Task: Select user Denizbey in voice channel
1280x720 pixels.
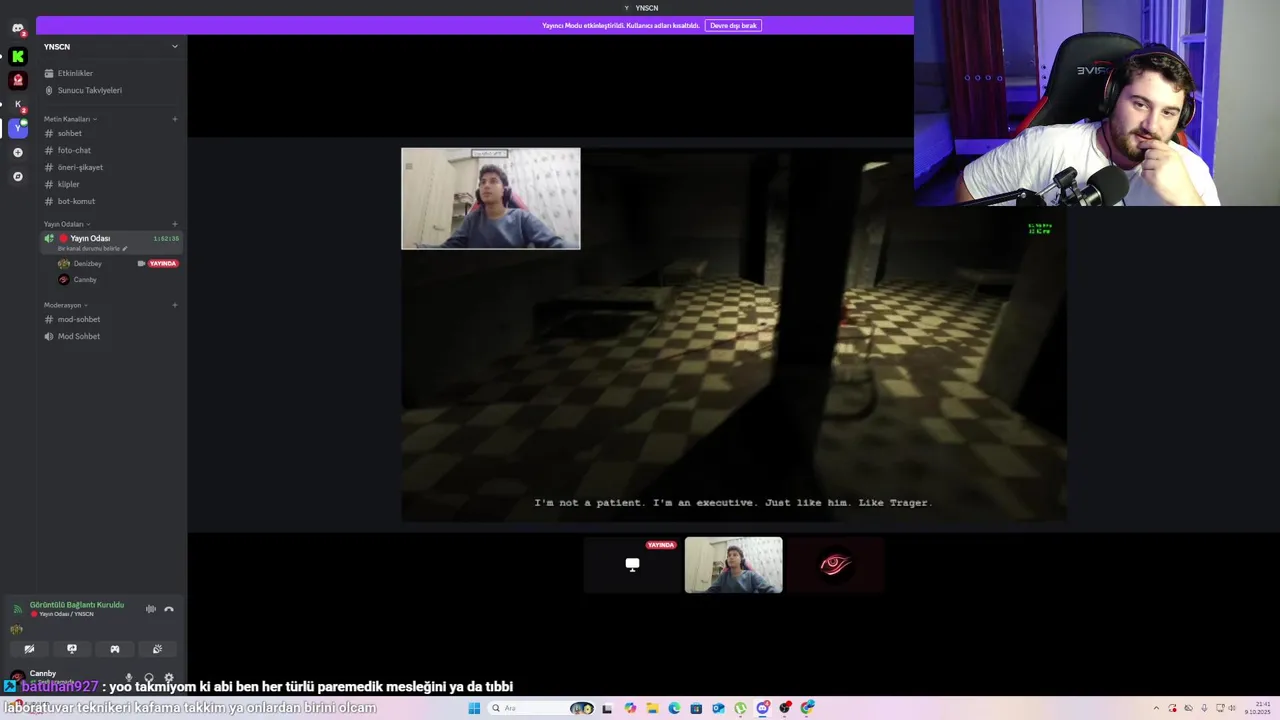Action: pyautogui.click(x=87, y=263)
